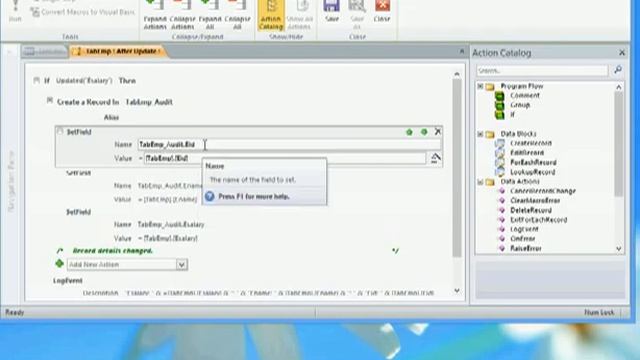Click Expand Actions ribbon button
The image size is (640, 360).
[155, 15]
